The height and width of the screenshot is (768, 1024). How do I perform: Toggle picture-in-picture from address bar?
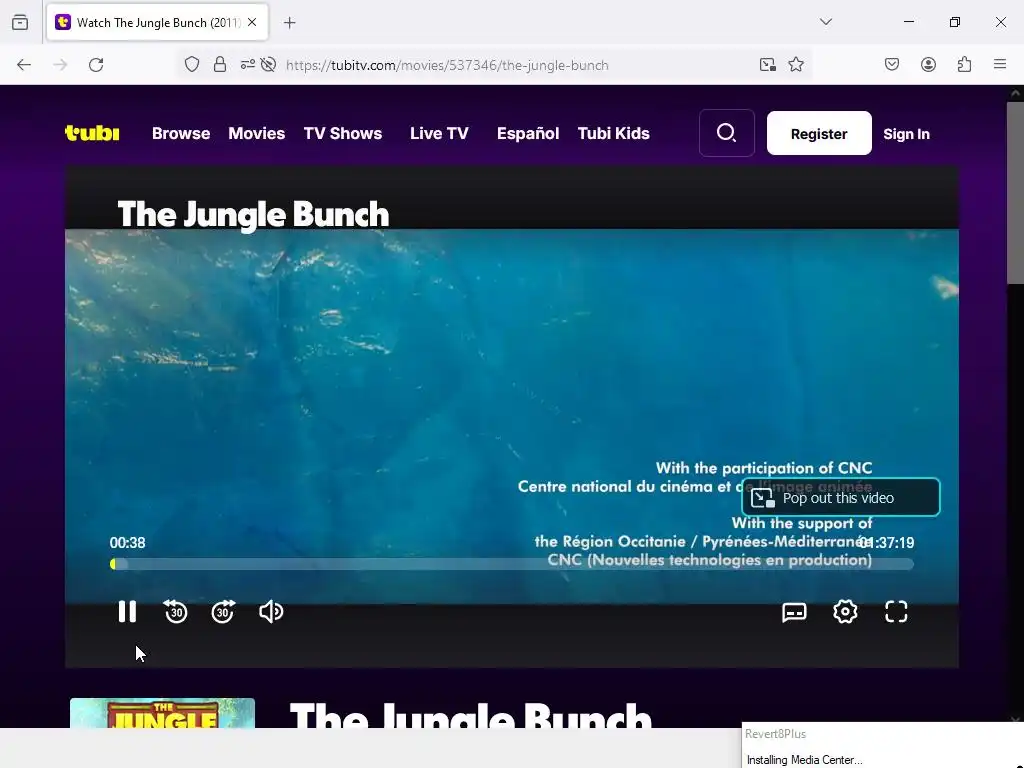tap(767, 65)
